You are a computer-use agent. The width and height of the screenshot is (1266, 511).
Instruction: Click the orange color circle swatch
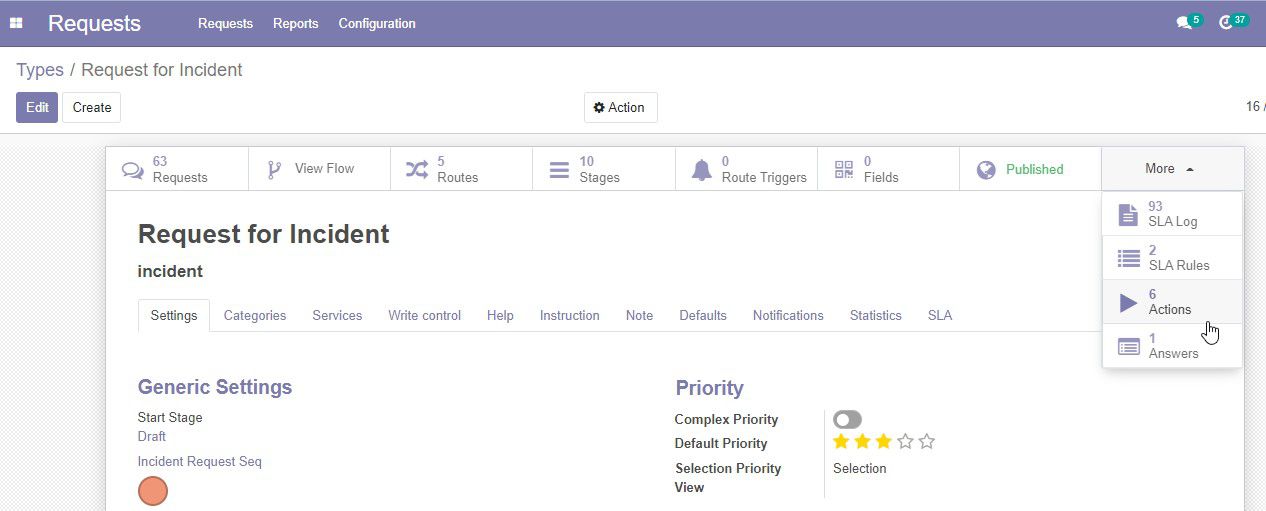pos(153,491)
